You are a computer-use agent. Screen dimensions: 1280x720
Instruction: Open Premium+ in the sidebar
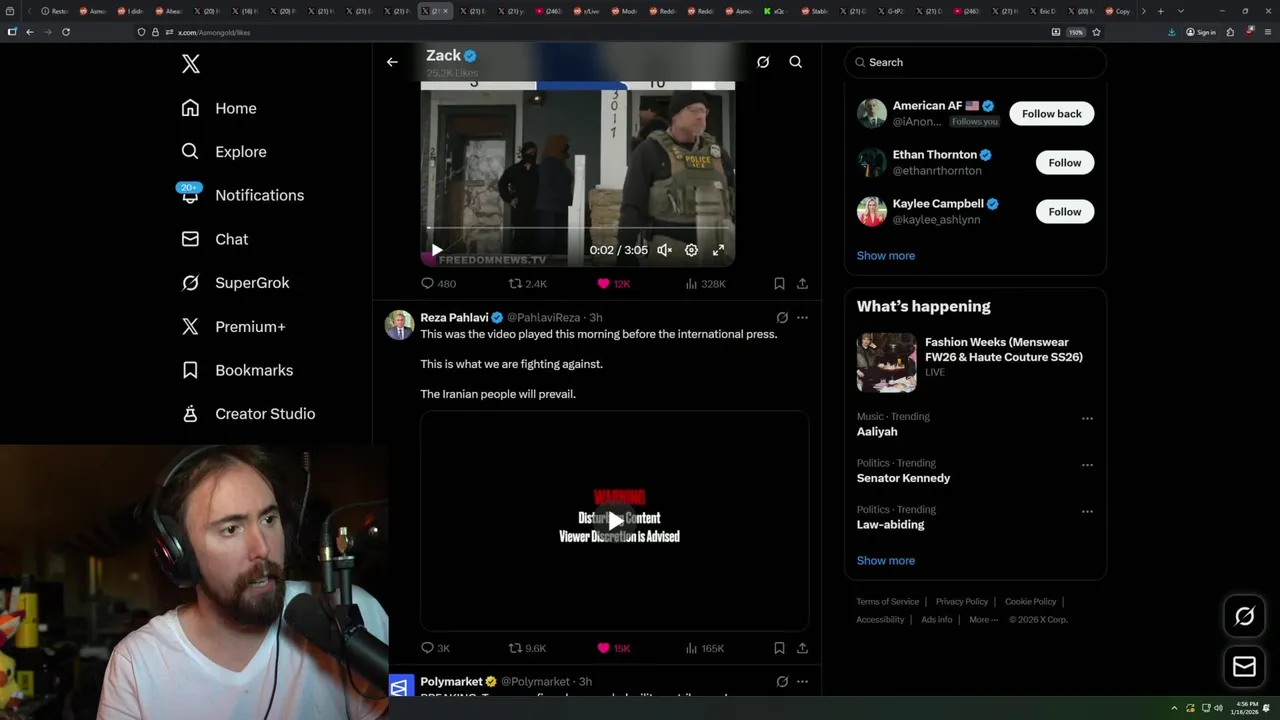coord(233,326)
